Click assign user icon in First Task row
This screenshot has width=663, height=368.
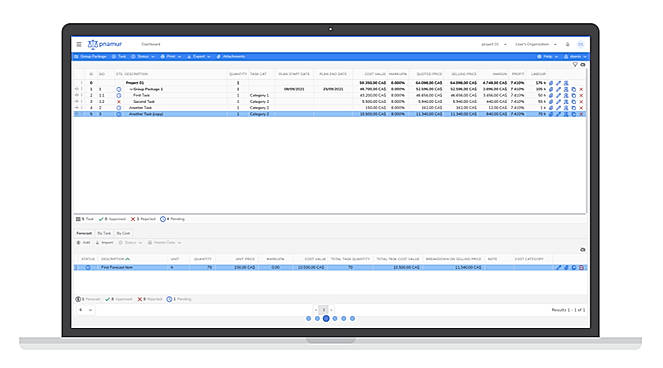566,96
